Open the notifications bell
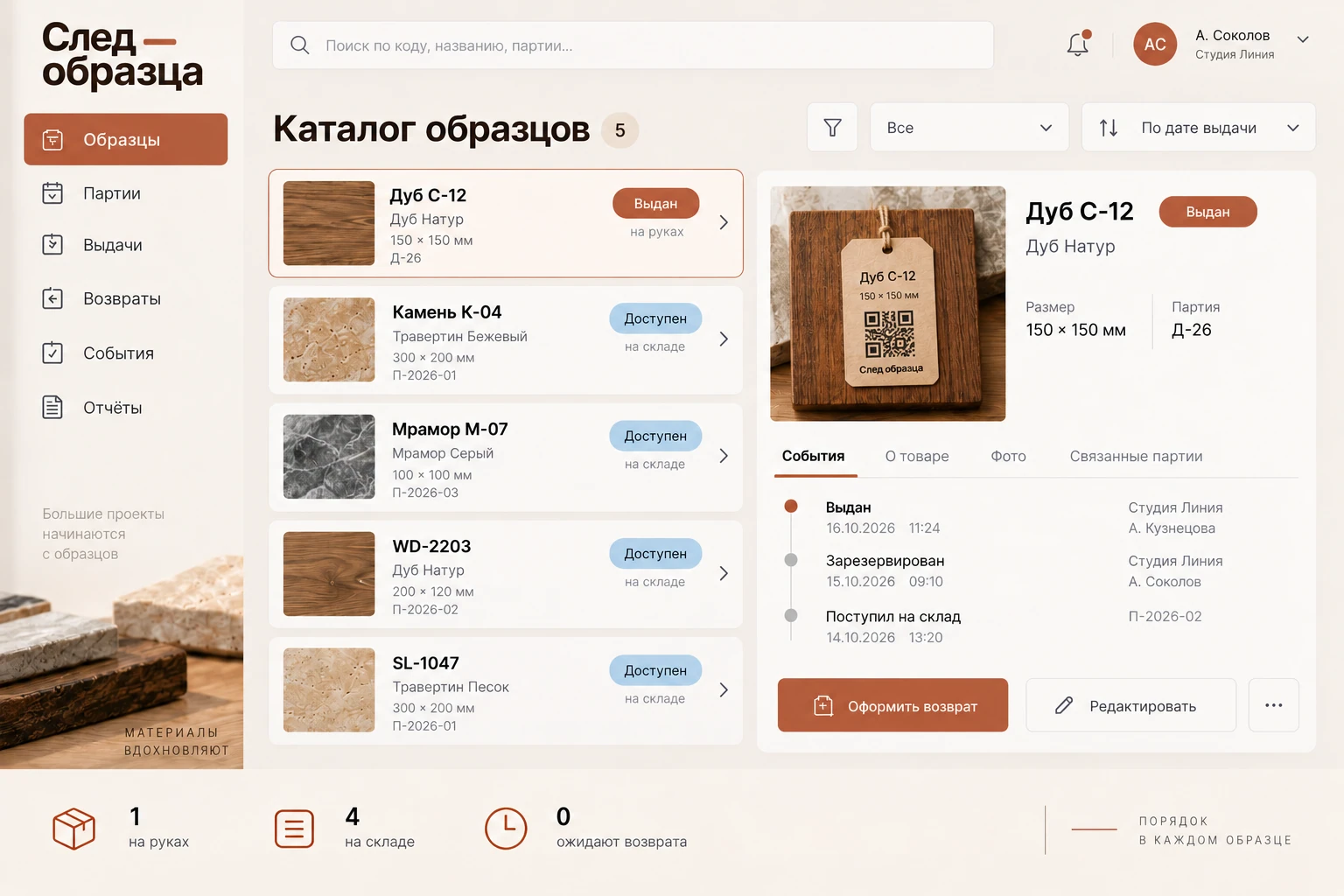The image size is (1344, 896). pos(1078,45)
